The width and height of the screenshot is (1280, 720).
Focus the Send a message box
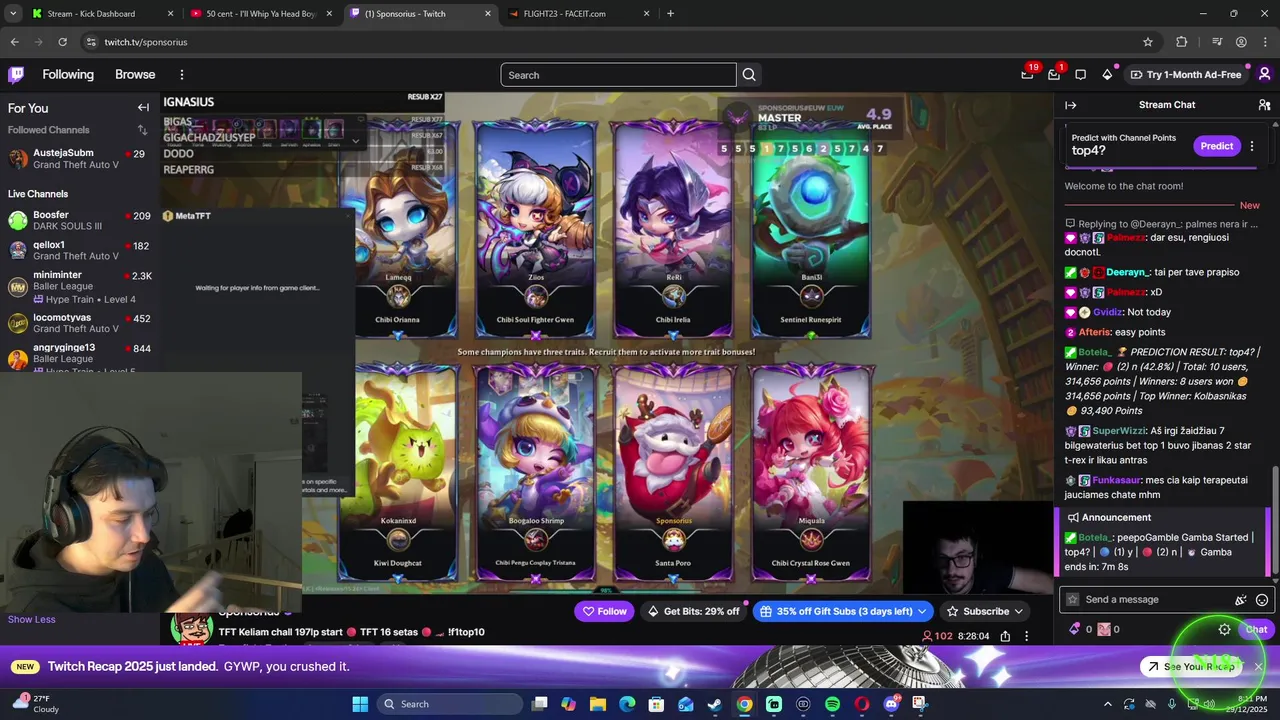point(1166,600)
